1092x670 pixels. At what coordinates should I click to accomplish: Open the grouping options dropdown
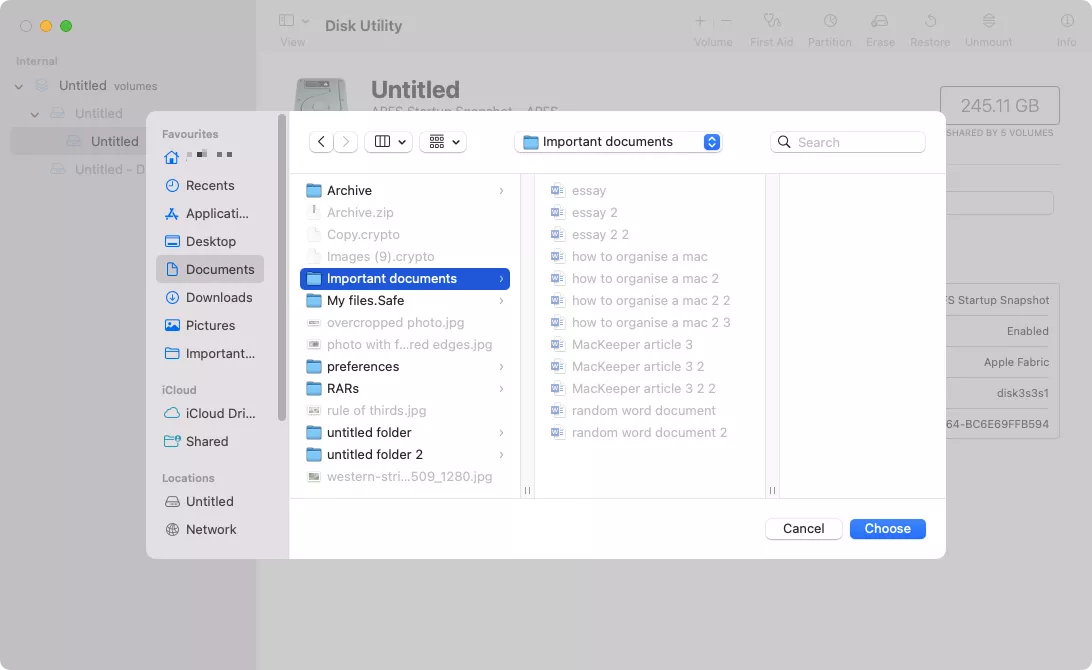[x=443, y=142]
